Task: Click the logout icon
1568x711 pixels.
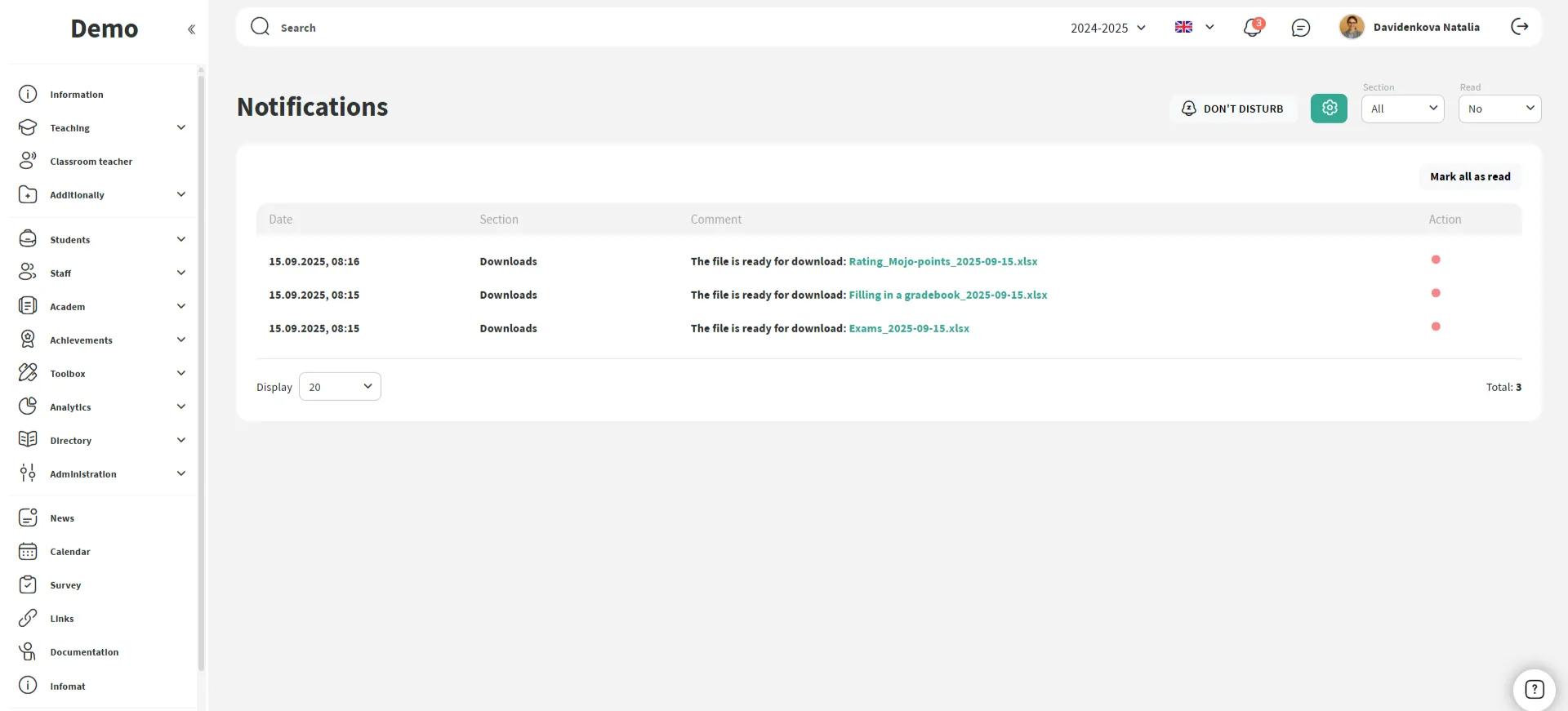Action: point(1519,27)
